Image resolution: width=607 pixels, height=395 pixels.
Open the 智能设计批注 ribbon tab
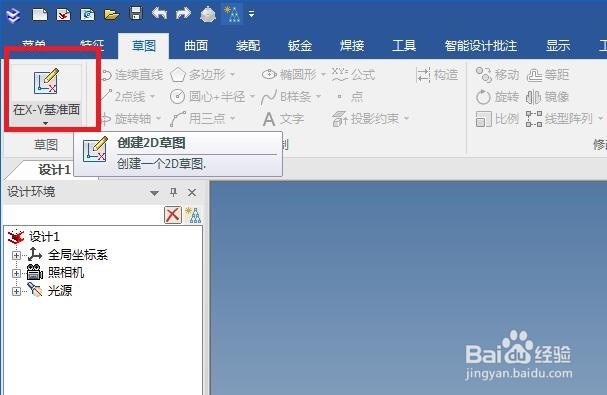point(480,46)
